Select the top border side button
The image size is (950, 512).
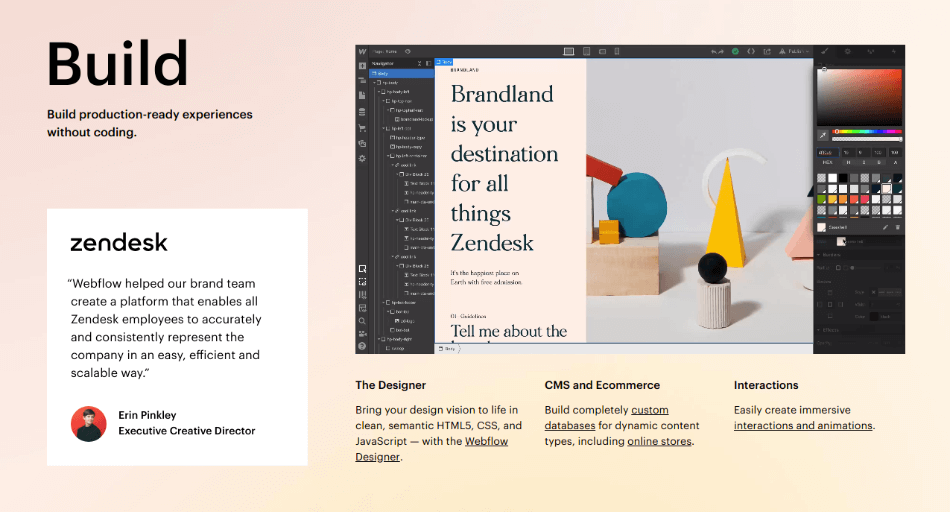tap(830, 293)
